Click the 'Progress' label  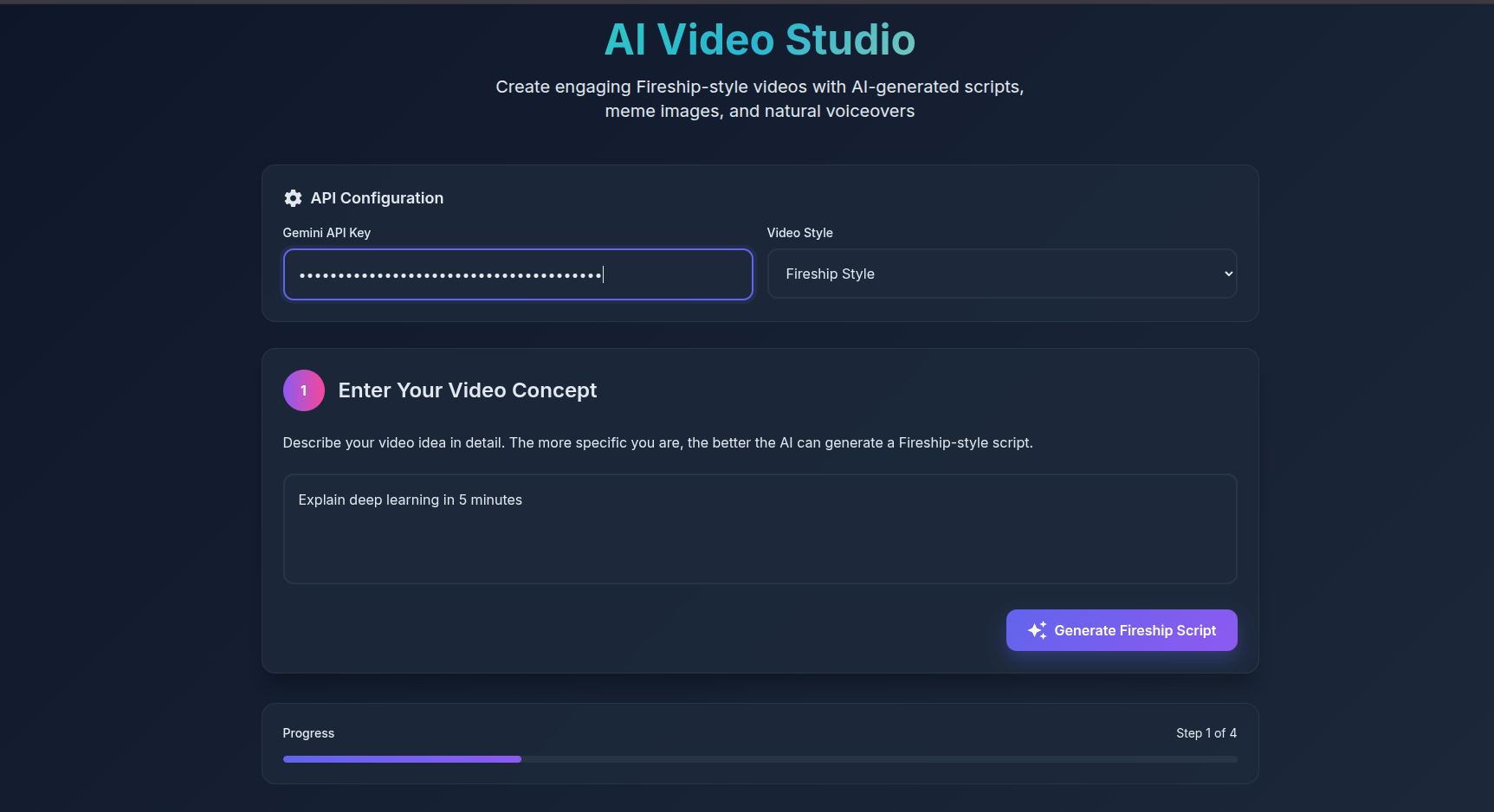tap(308, 733)
